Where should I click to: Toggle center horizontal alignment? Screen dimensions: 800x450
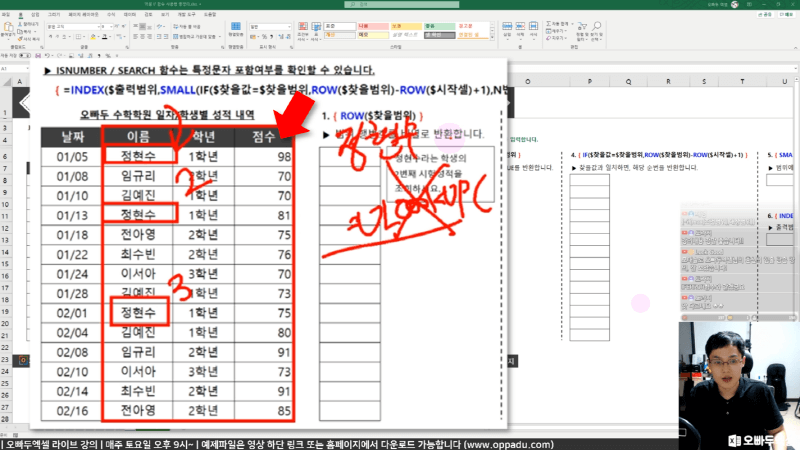142,37
